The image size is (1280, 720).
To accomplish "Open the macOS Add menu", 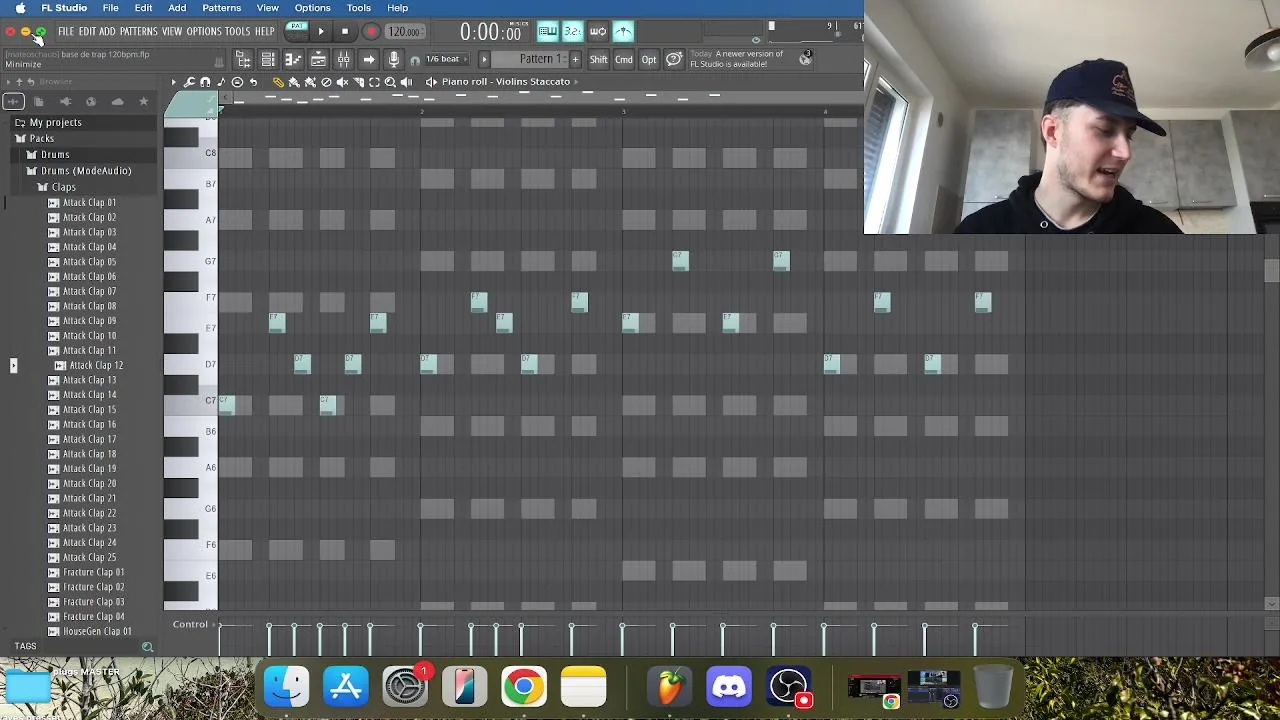I will pyautogui.click(x=177, y=8).
